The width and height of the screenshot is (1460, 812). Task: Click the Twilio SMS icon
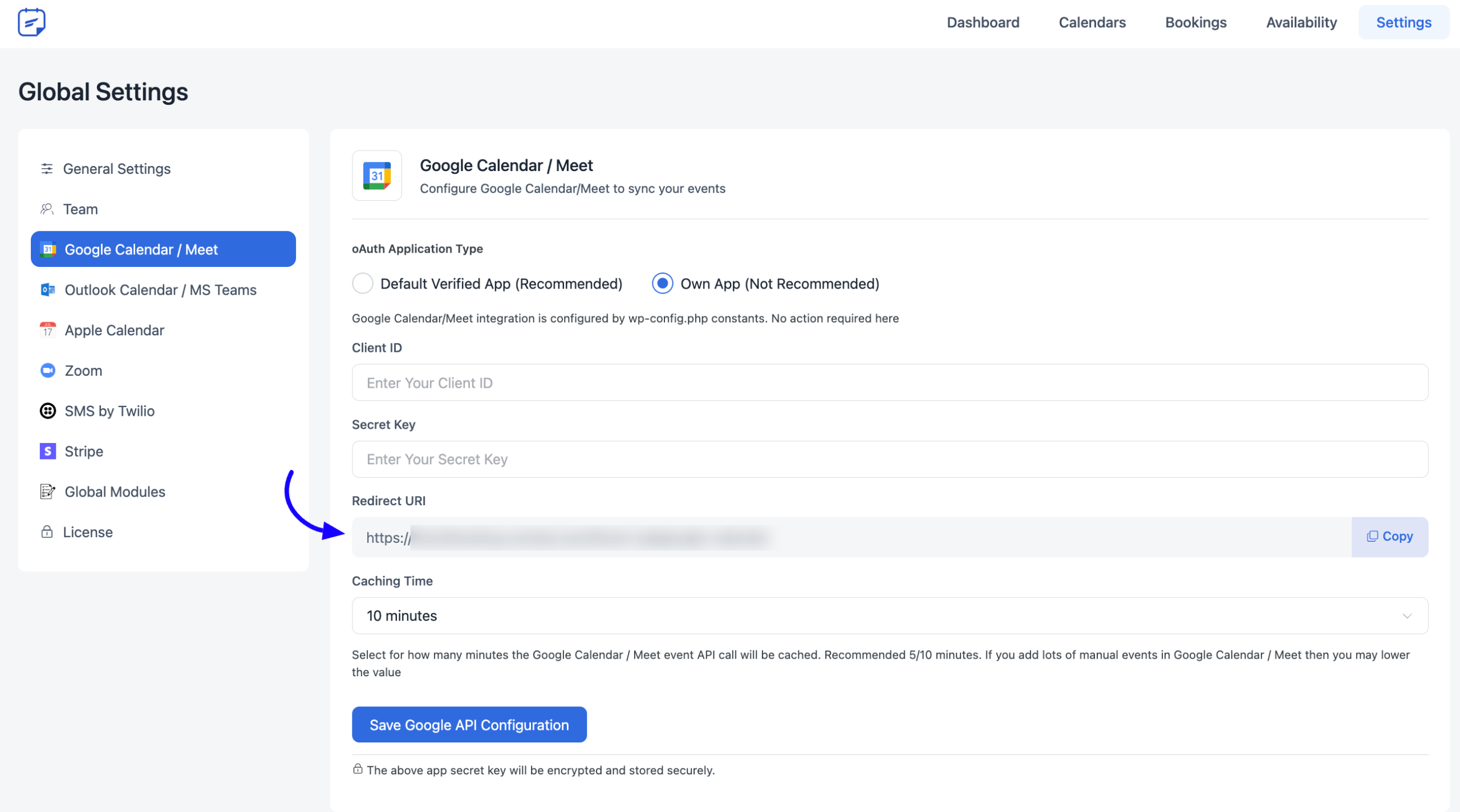48,411
